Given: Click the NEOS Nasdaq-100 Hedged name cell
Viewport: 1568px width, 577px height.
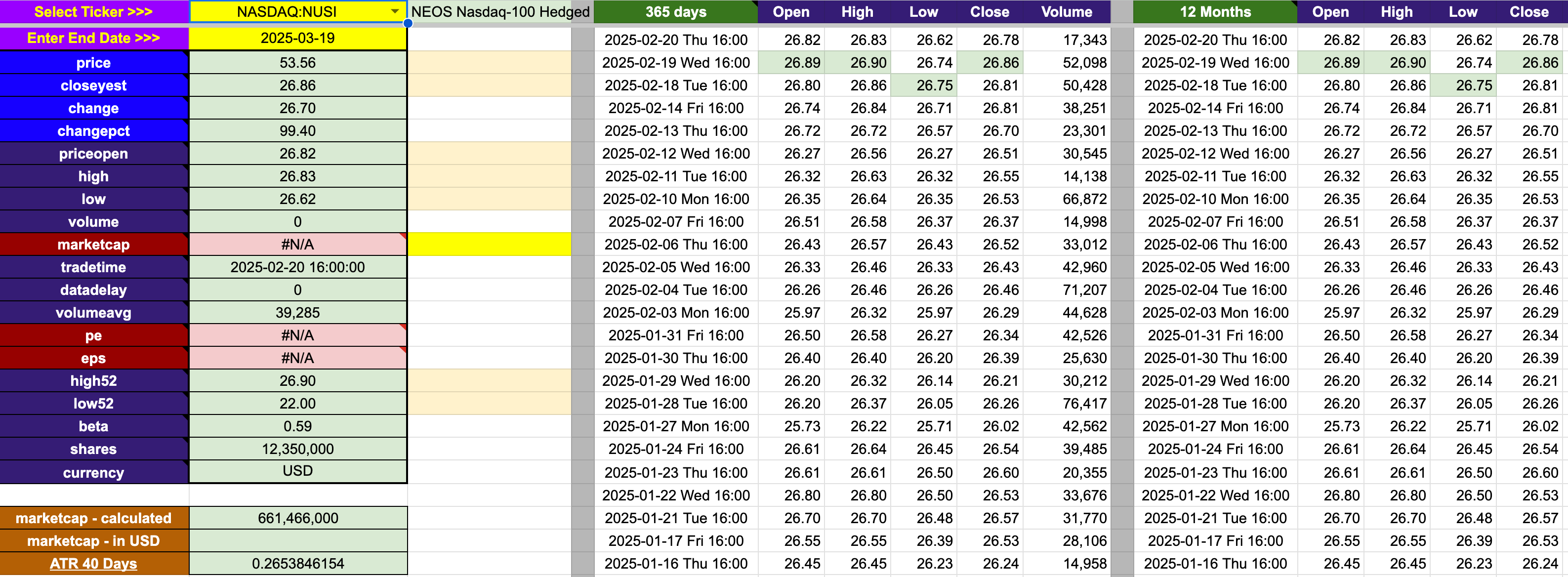Looking at the screenshot, I should (x=500, y=11).
